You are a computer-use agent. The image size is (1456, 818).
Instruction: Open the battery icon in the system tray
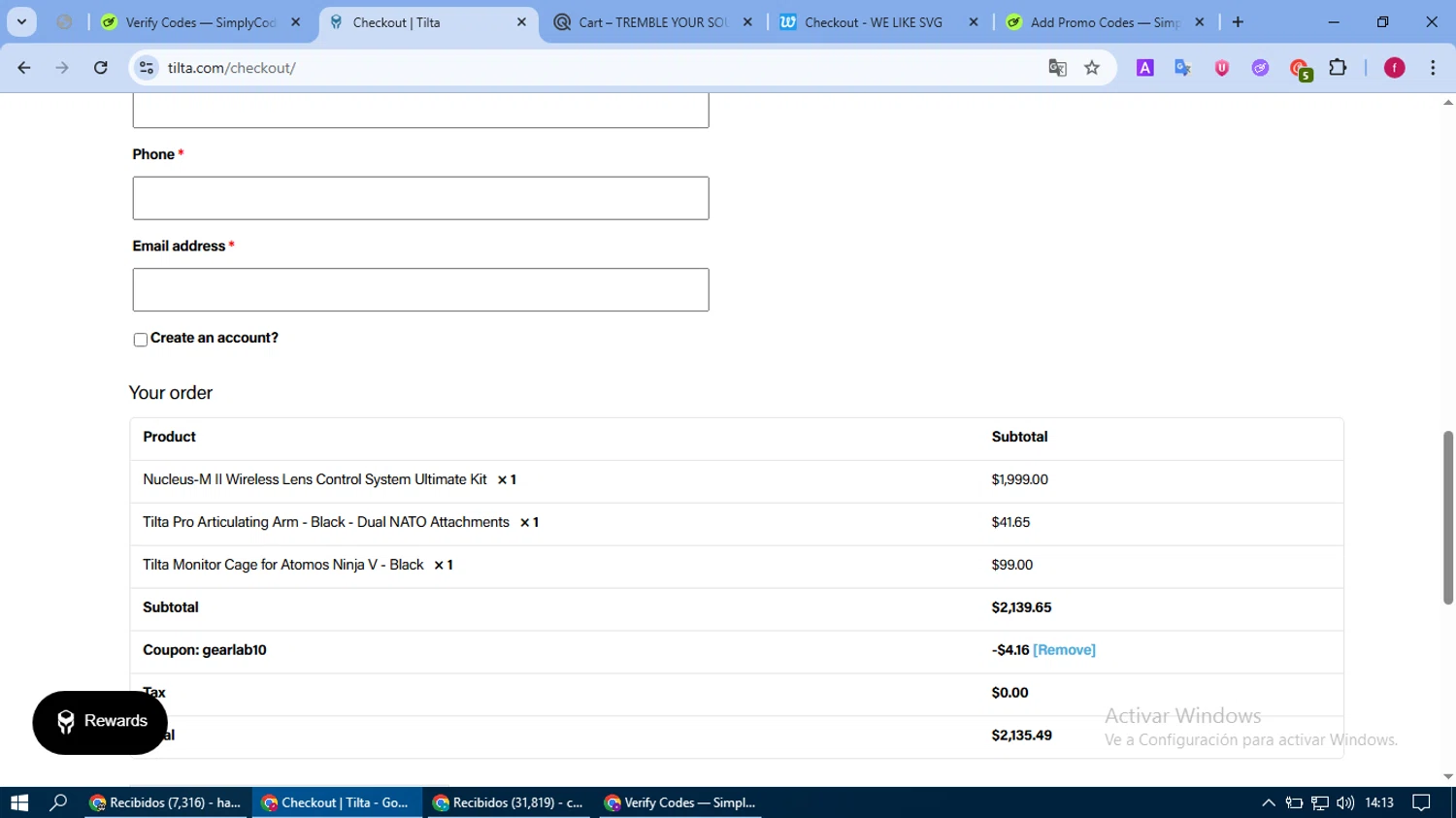pos(1294,802)
